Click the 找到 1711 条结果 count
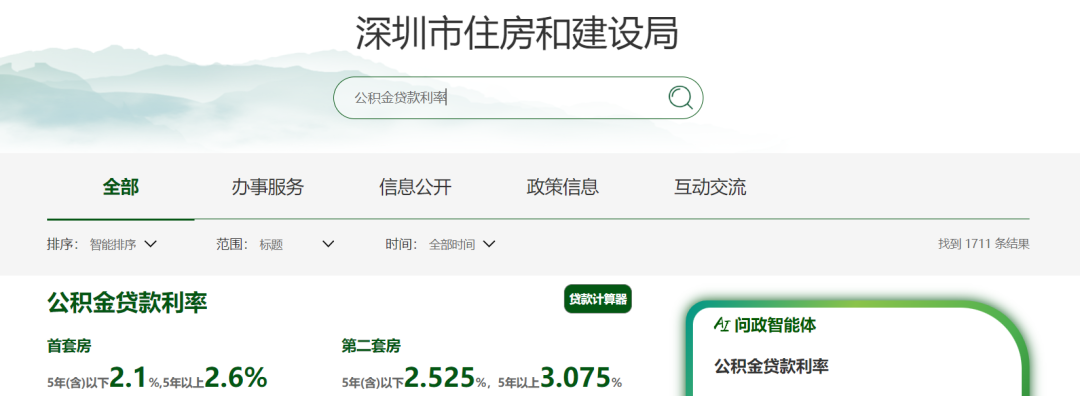The height and width of the screenshot is (396, 1080). coord(984,244)
